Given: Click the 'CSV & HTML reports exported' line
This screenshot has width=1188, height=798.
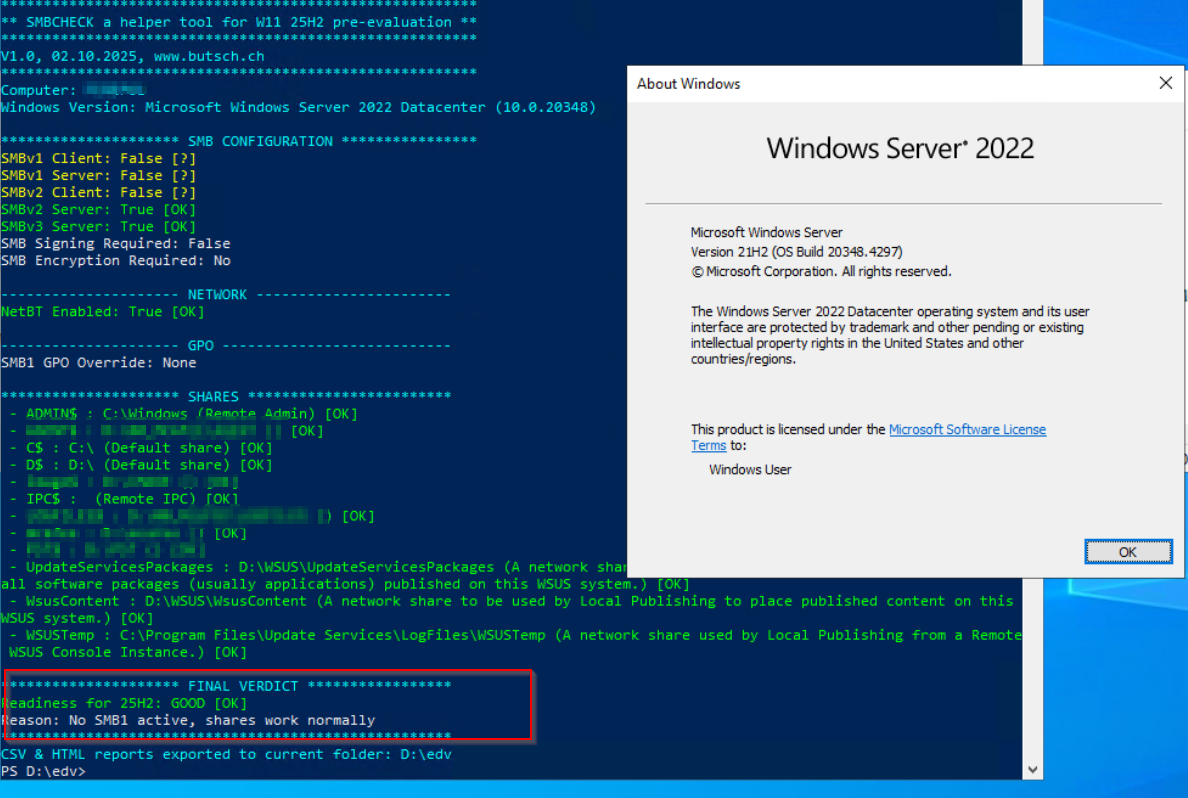Looking at the screenshot, I should click(226, 754).
